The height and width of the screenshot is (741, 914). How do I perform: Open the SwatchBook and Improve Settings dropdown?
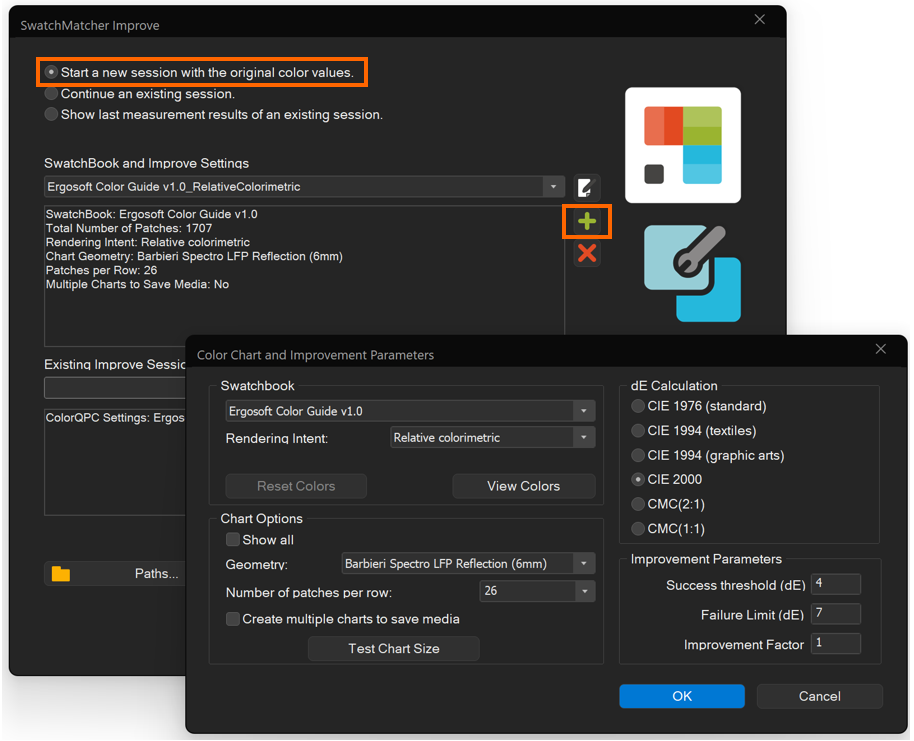304,187
